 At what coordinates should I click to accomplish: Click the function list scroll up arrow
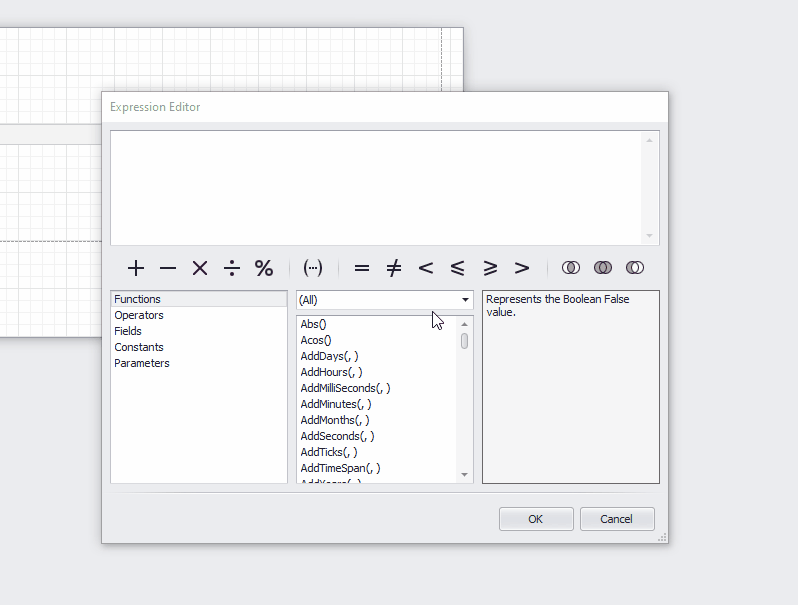[x=464, y=324]
